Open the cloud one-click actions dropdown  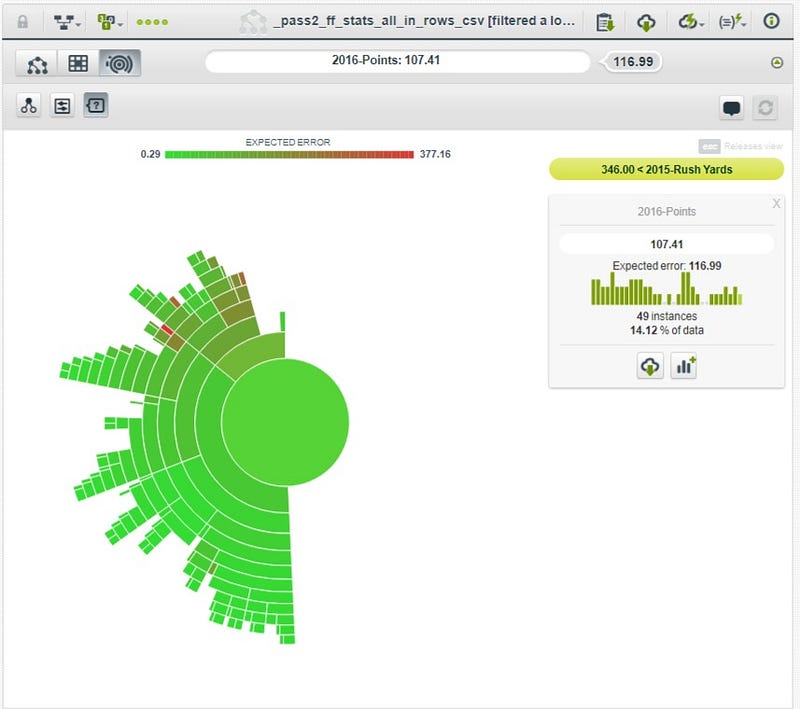coord(691,22)
